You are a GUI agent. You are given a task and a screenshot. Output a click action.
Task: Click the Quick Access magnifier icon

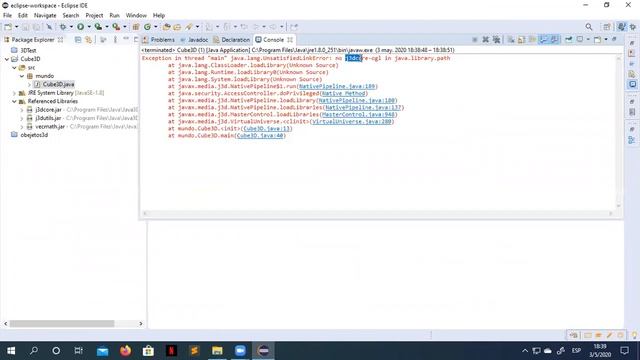pyautogui.click(x=589, y=27)
